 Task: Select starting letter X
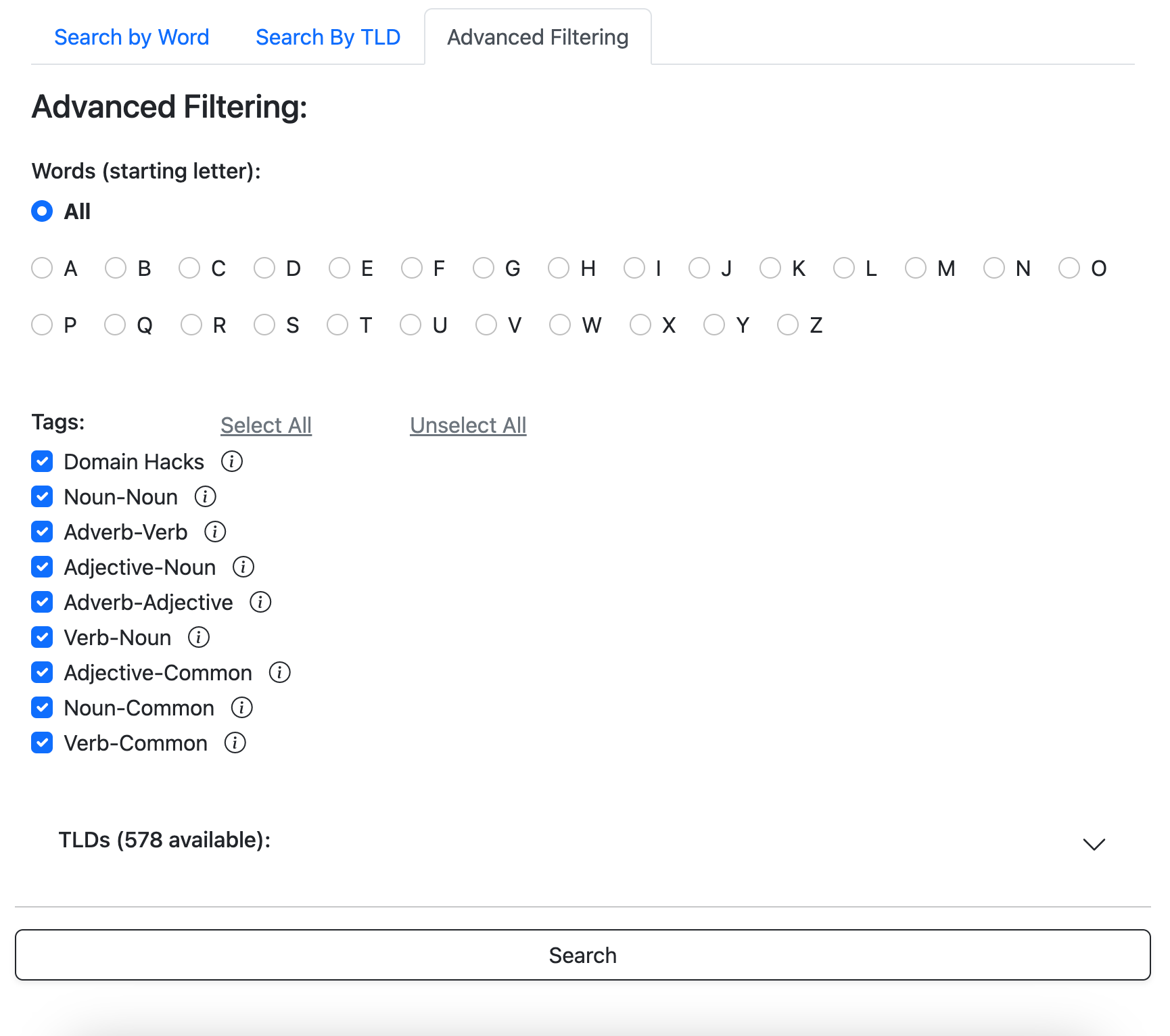640,325
